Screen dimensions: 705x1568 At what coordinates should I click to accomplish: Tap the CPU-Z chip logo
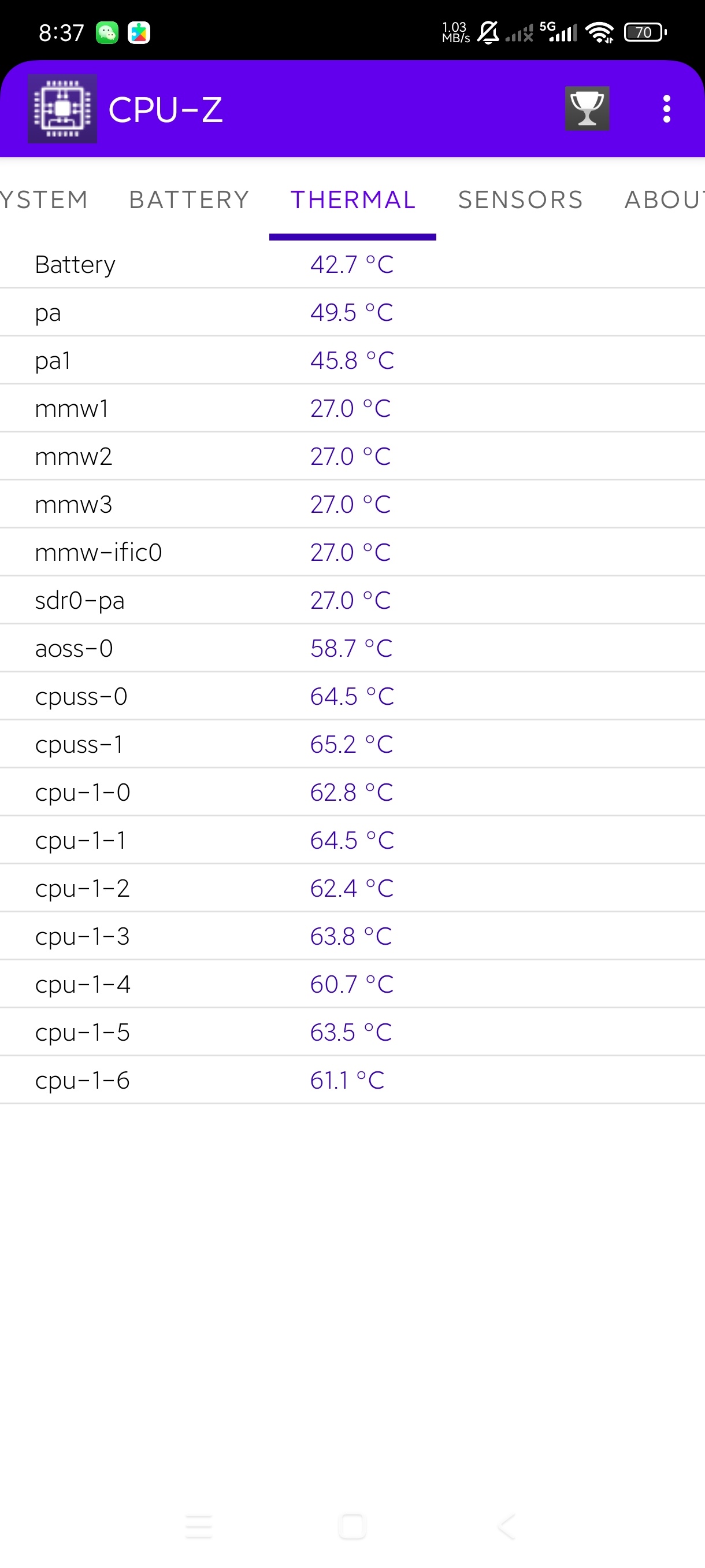click(x=62, y=109)
